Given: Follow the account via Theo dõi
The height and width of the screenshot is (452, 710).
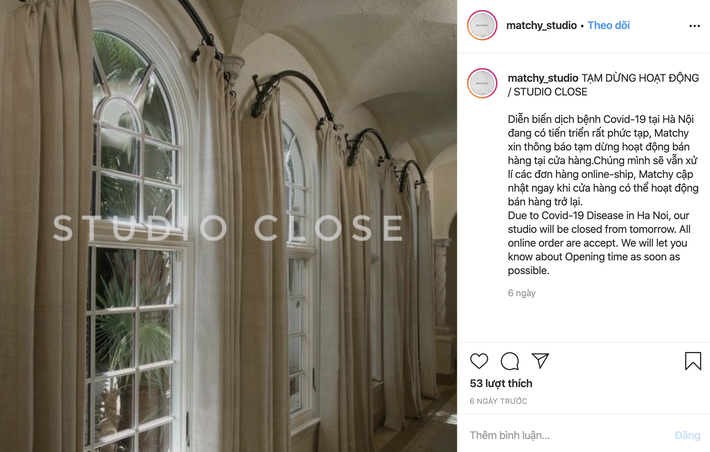Looking at the screenshot, I should point(609,25).
